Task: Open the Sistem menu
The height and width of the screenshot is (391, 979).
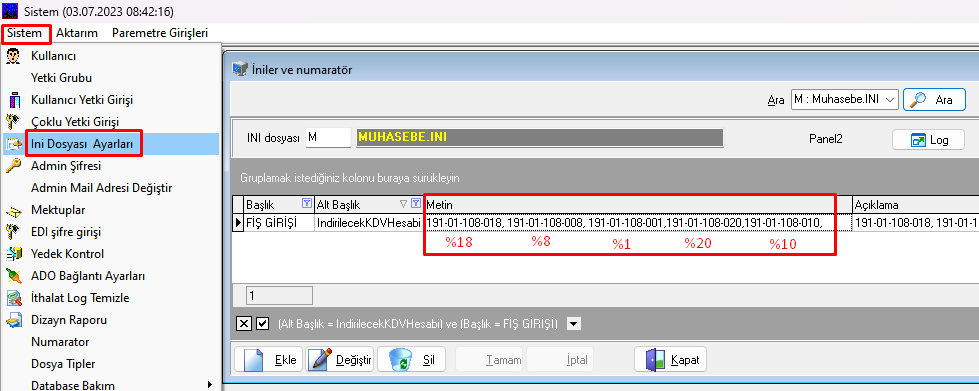Action: point(25,33)
